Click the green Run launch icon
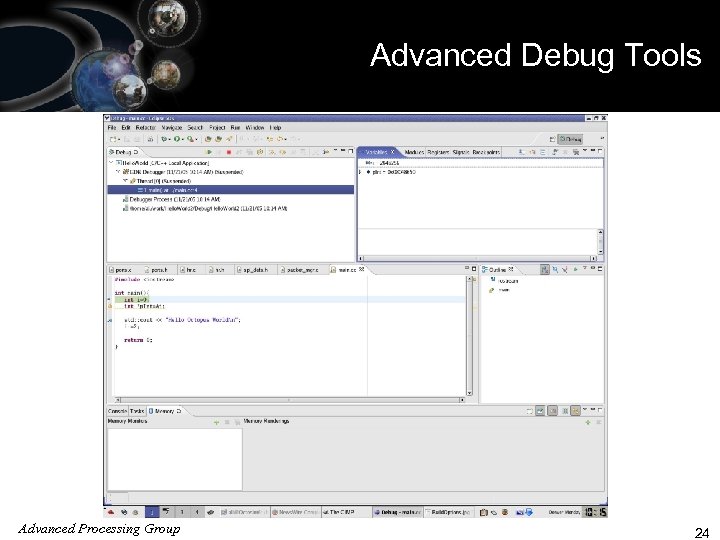The width and height of the screenshot is (720, 540). tap(176, 139)
